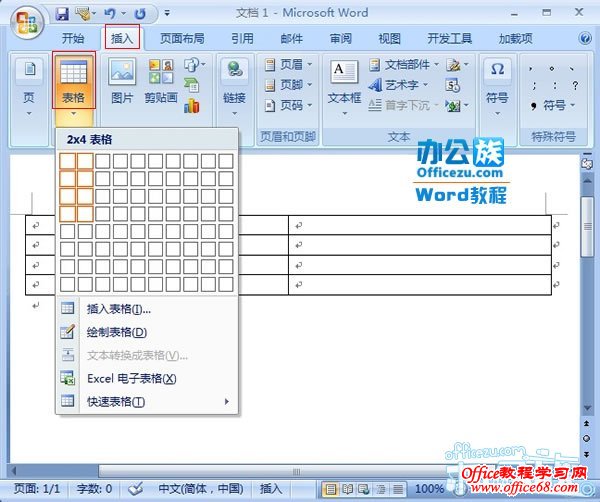This screenshot has height=502, width=600.
Task: Insert SmartArt graphic icon
Action: tap(192, 85)
